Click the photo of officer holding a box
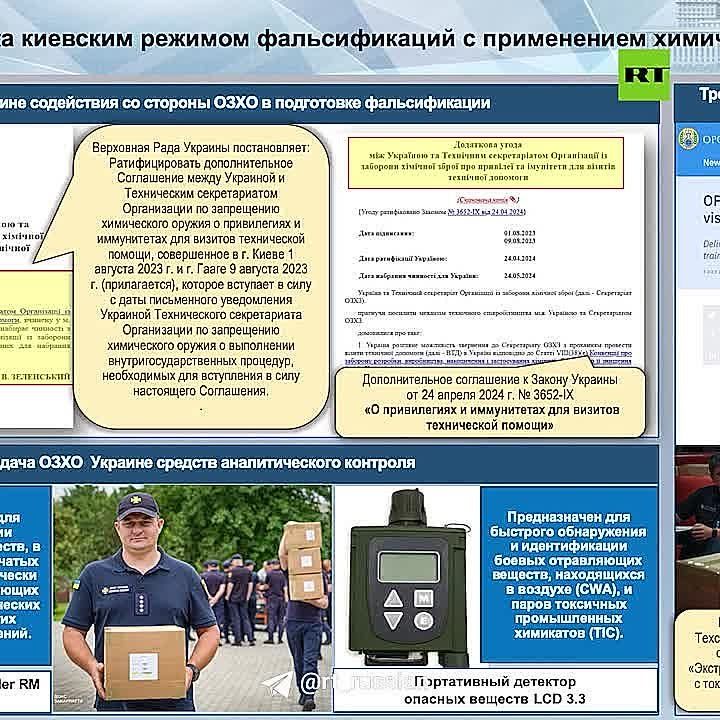Screen dimensions: 720x720 [192, 598]
